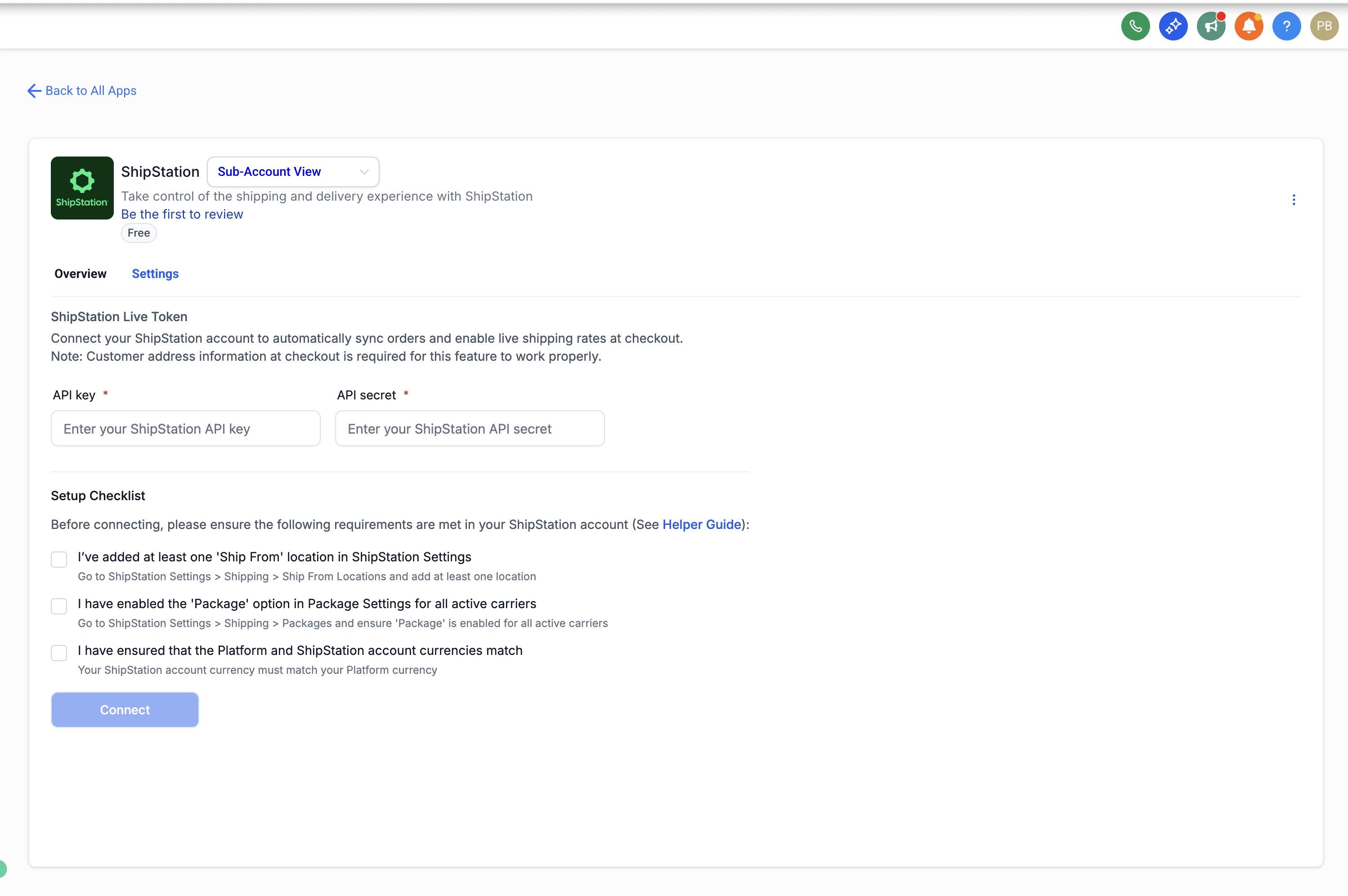The height and width of the screenshot is (896, 1348).
Task: Switch to the Overview tab
Action: tap(81, 274)
